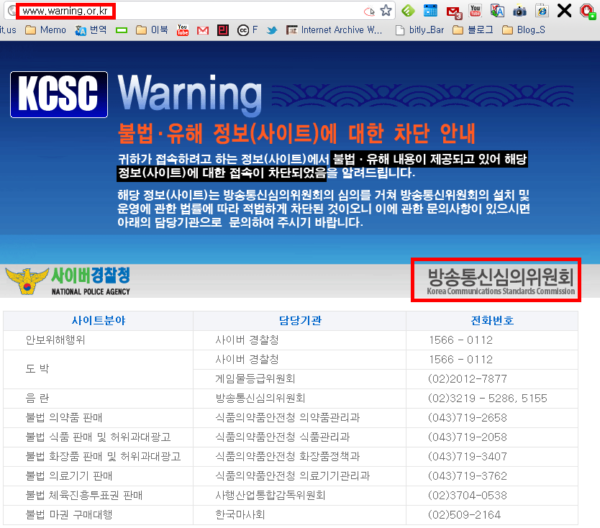Open the bitly_Bar bookmark

coord(420,30)
